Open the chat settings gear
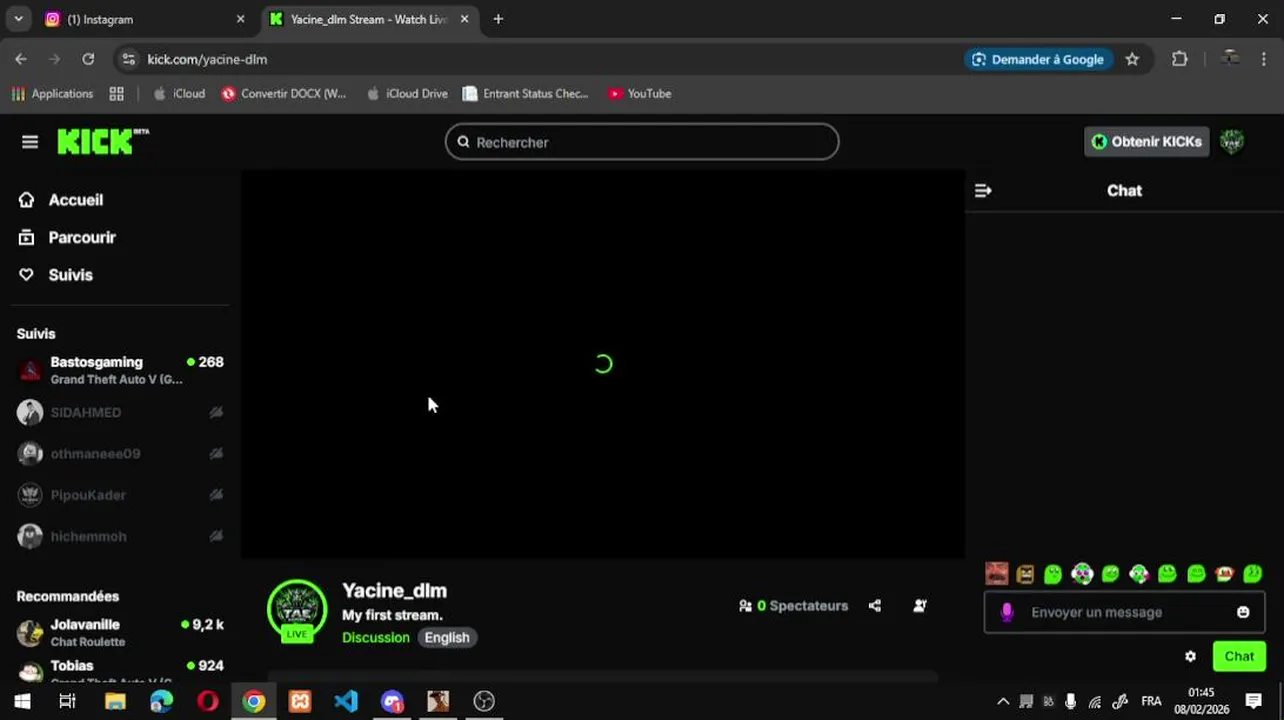Image resolution: width=1284 pixels, height=720 pixels. (1190, 657)
